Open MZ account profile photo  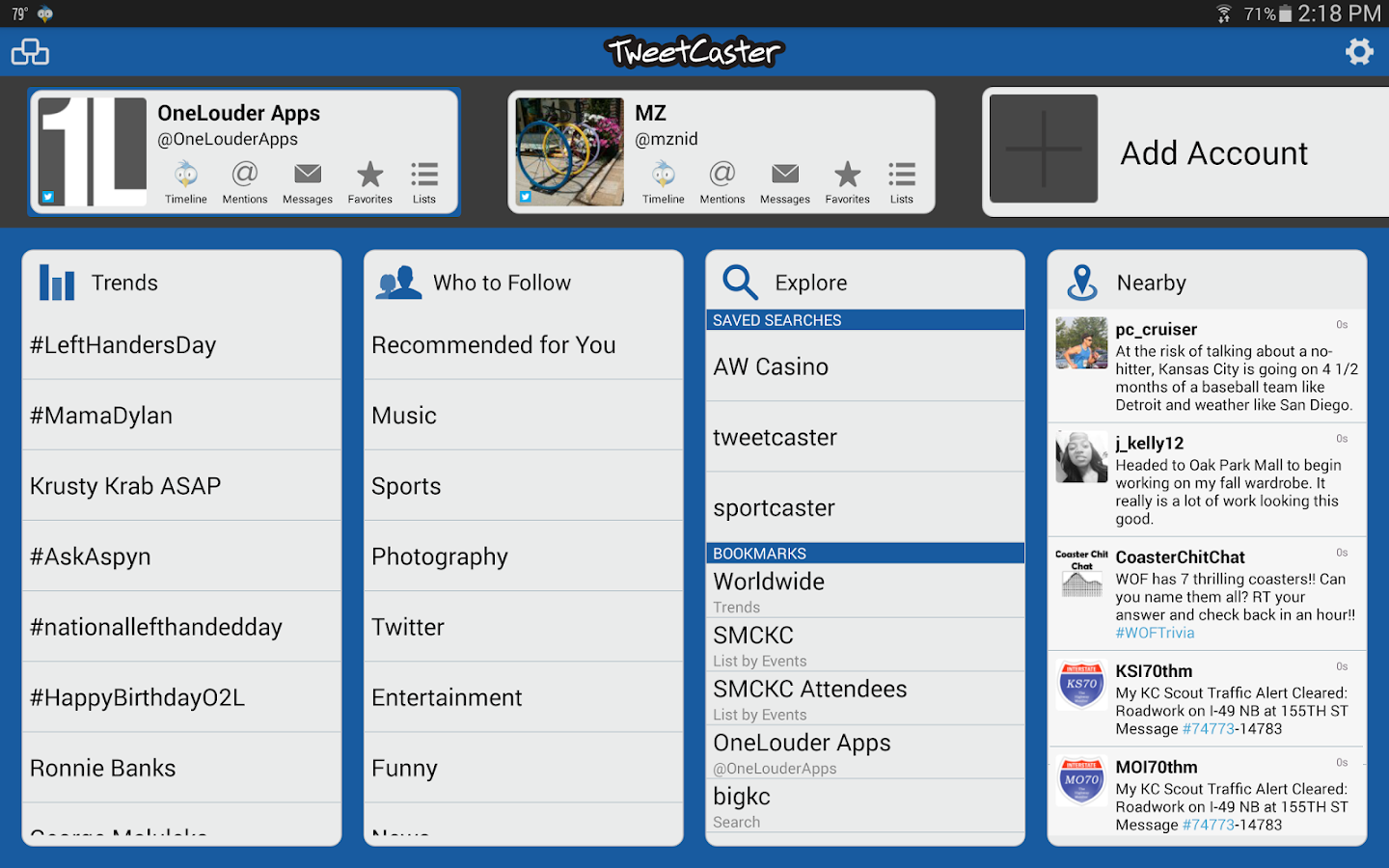570,151
